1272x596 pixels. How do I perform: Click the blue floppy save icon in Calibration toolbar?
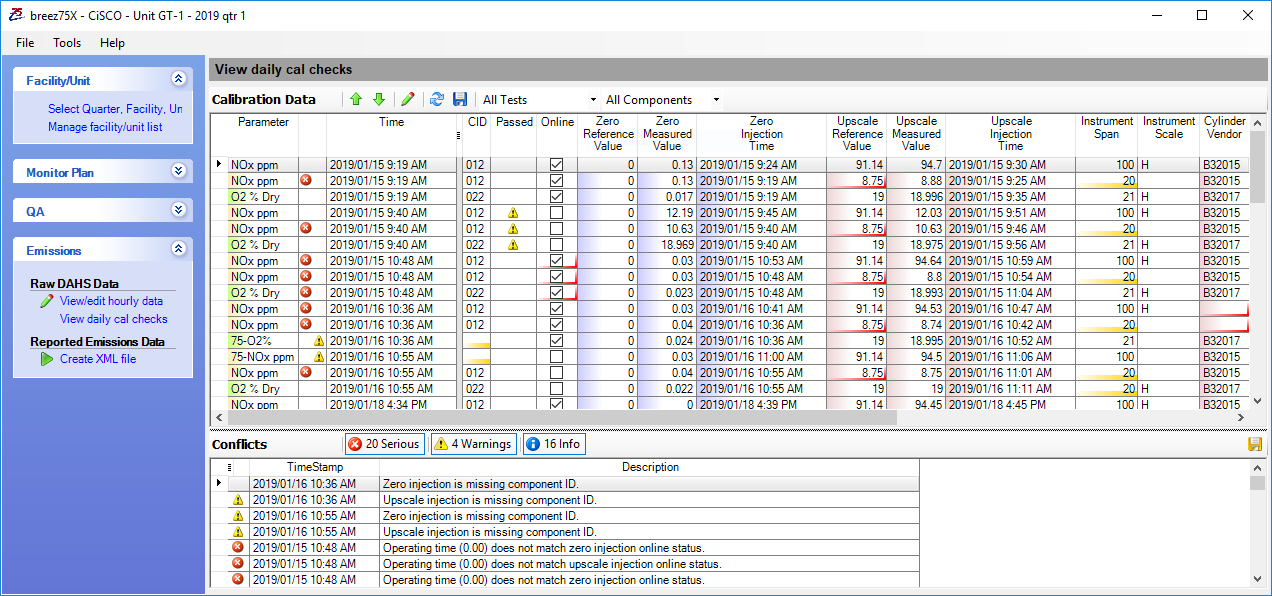[x=460, y=99]
